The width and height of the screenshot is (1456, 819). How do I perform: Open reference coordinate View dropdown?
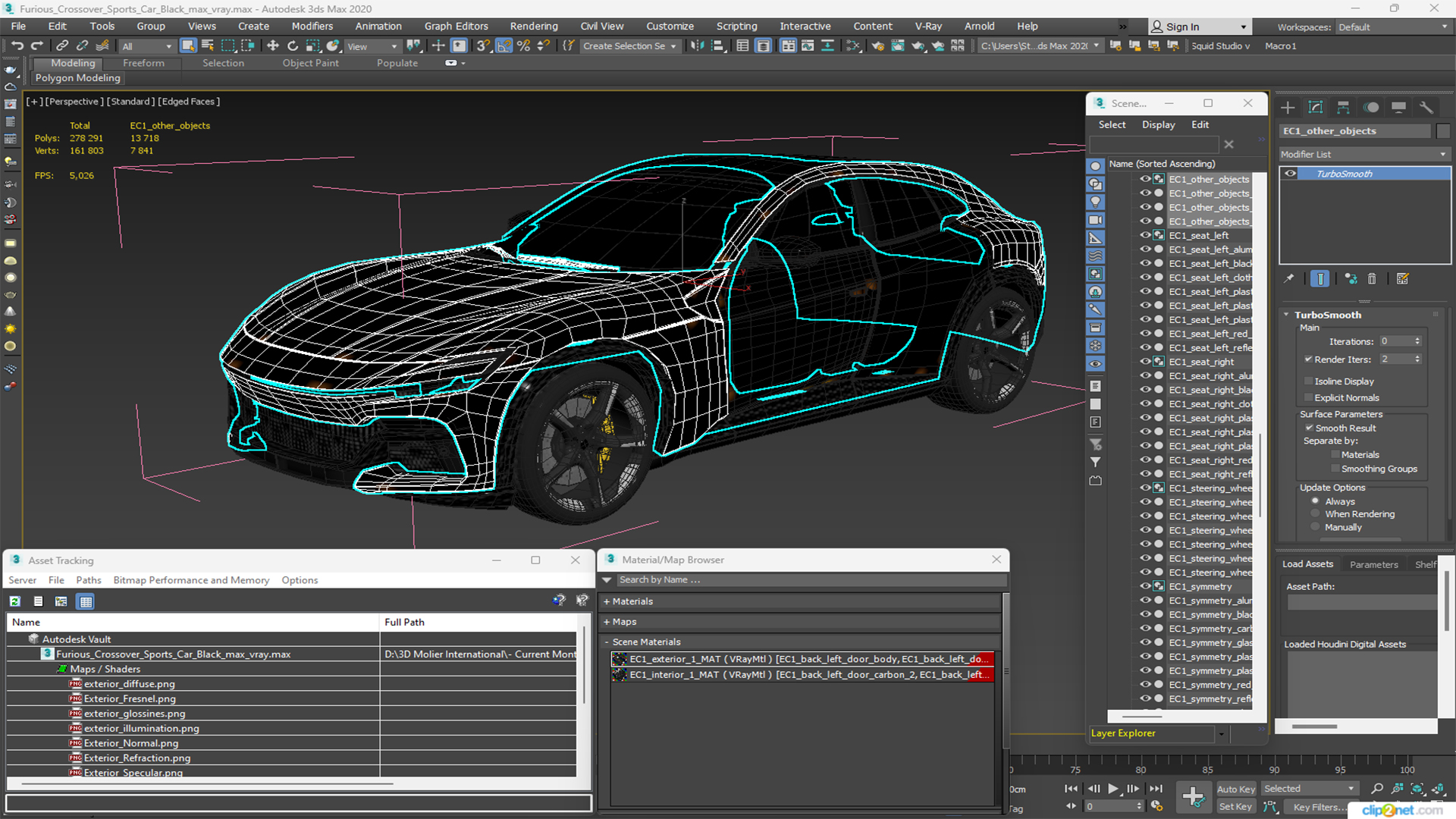[x=372, y=46]
